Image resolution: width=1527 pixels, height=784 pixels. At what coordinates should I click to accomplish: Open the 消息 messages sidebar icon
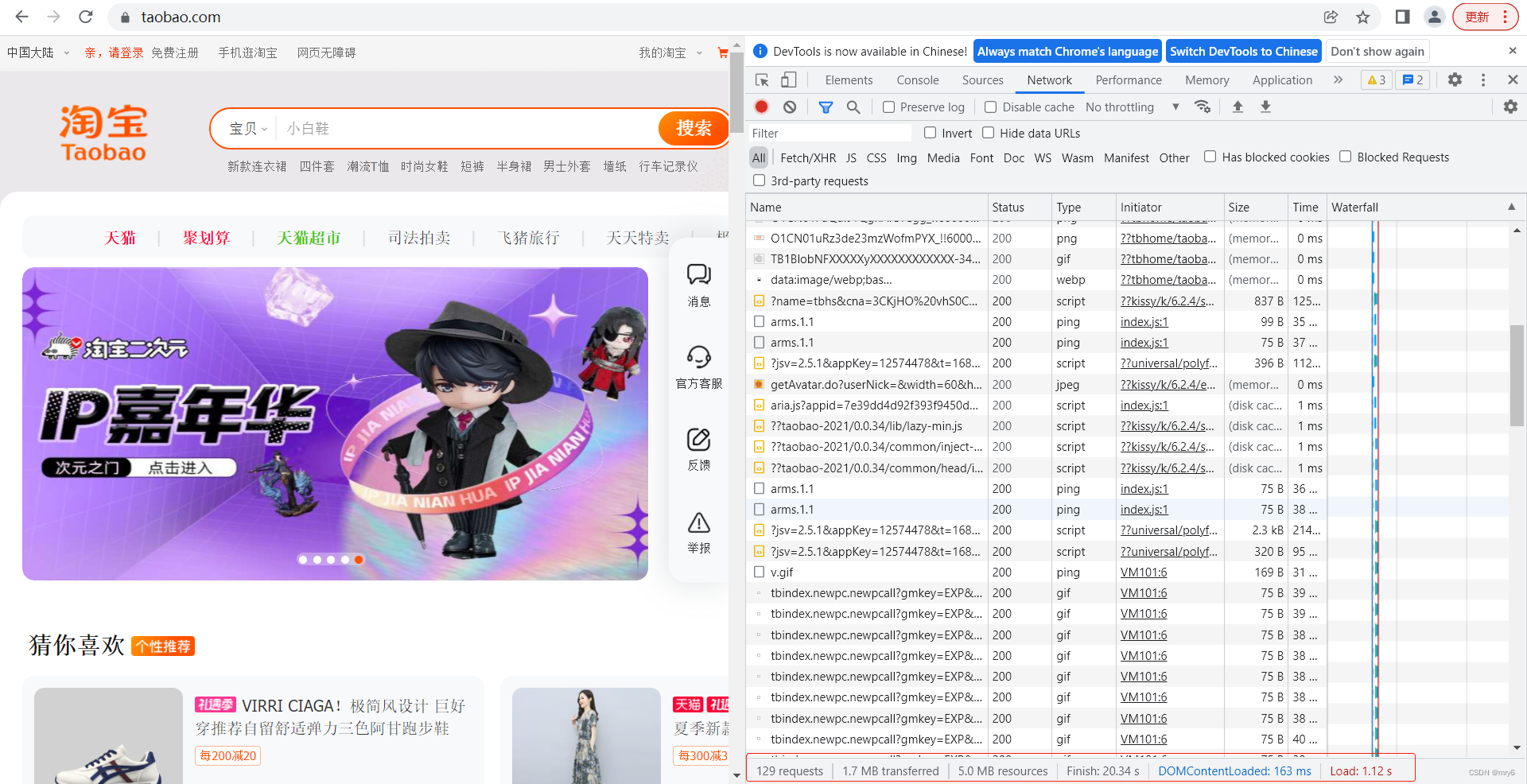coord(699,285)
